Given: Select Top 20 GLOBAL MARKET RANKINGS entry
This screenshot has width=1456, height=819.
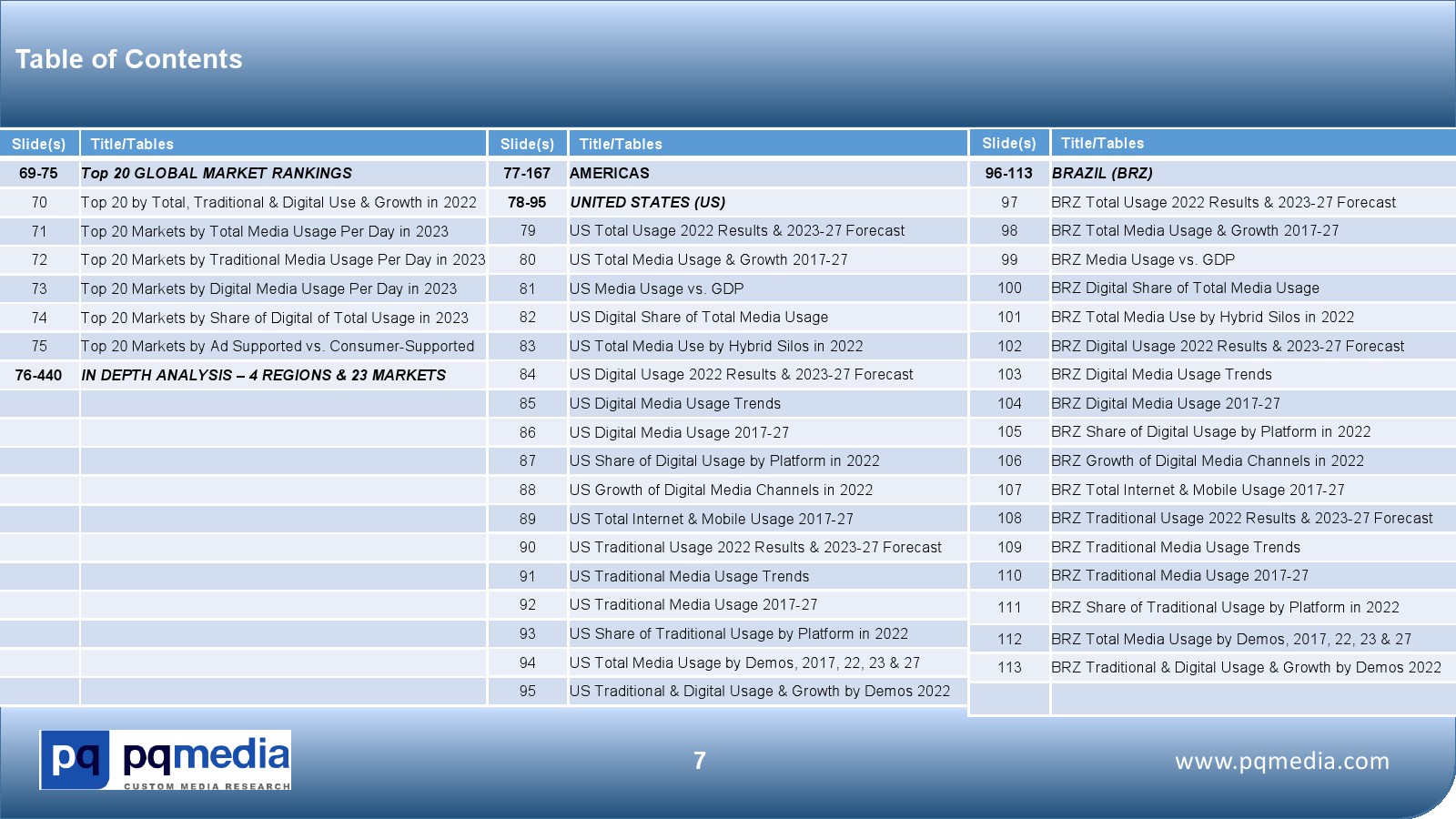Looking at the screenshot, I should (217, 173).
